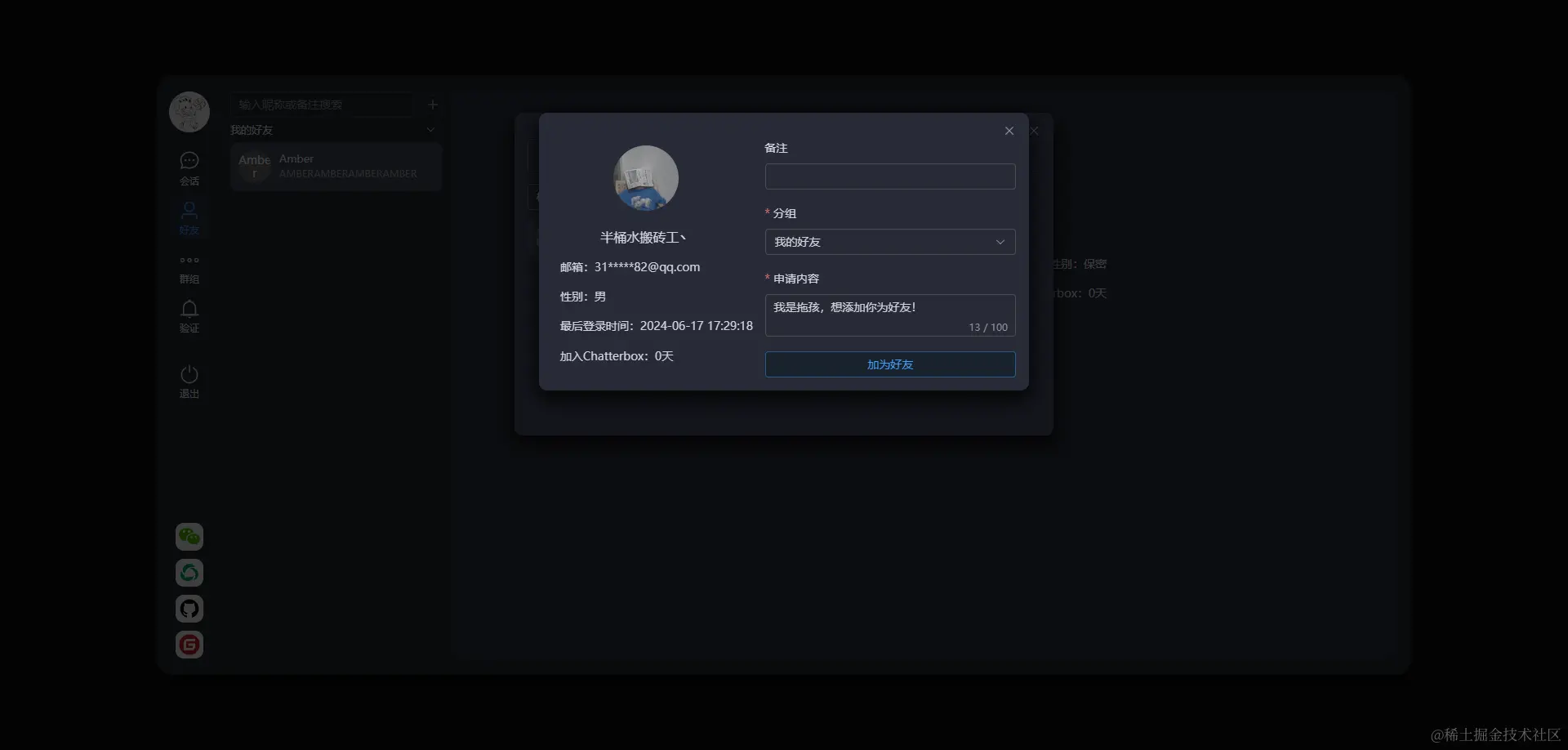Viewport: 1568px width, 750px height.
Task: Open the Gitee icon in the sidebar
Action: (189, 644)
